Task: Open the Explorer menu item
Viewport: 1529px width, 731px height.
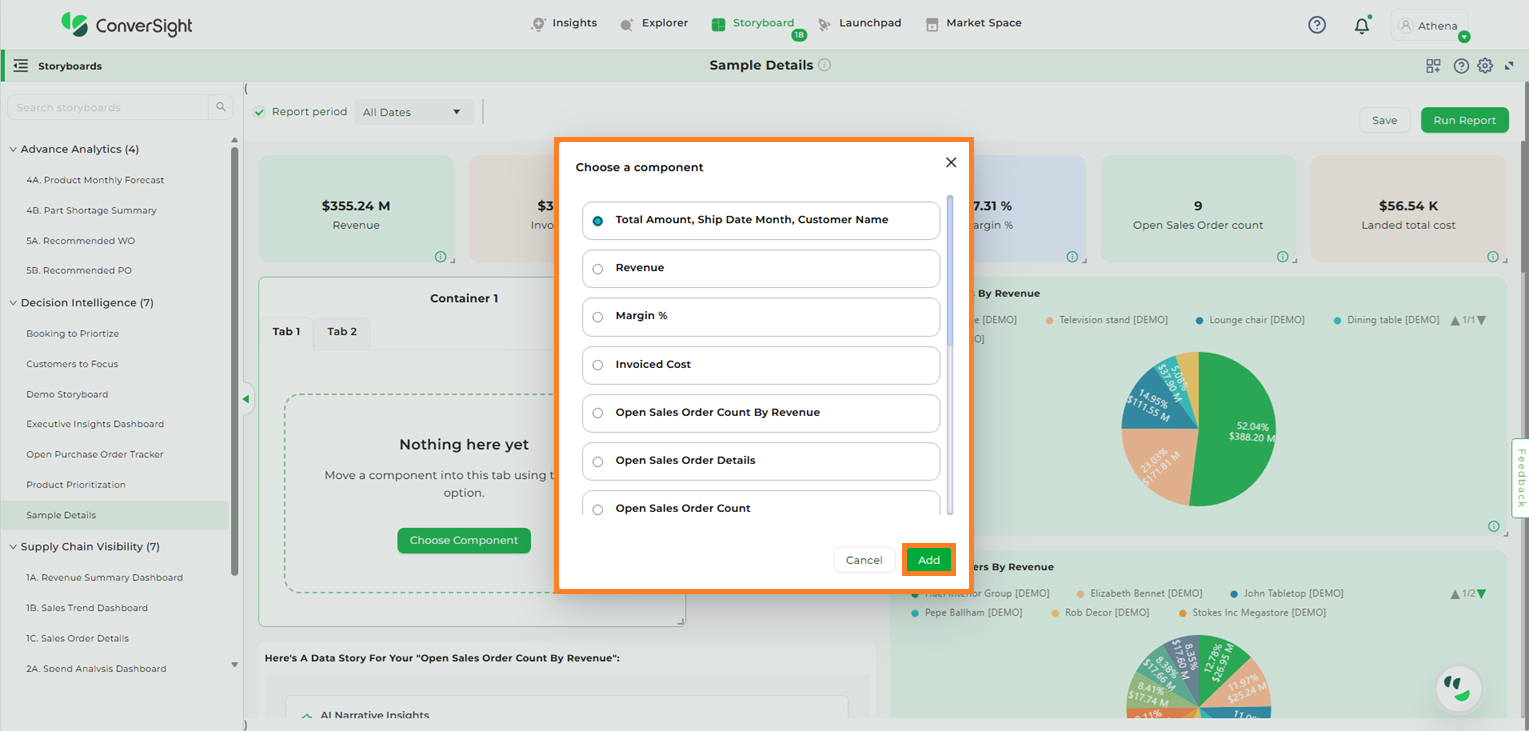Action: (x=654, y=23)
